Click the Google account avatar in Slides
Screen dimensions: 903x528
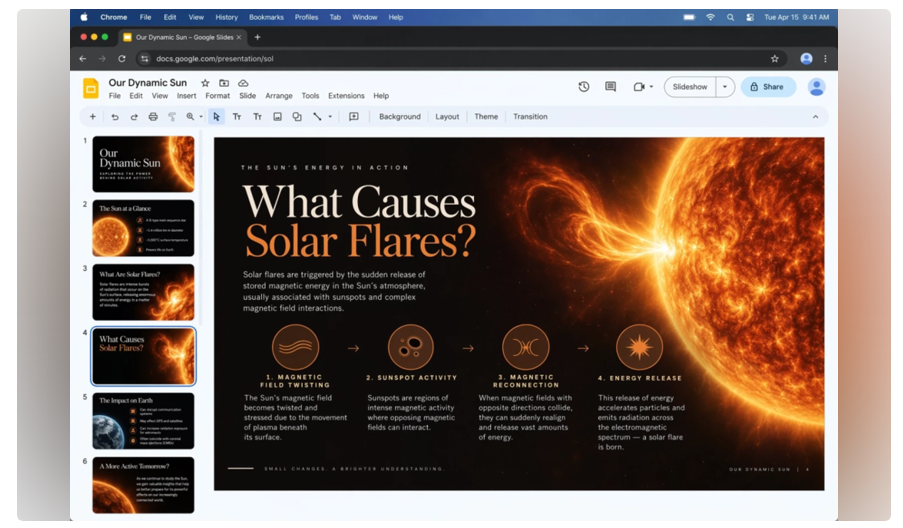coord(816,87)
